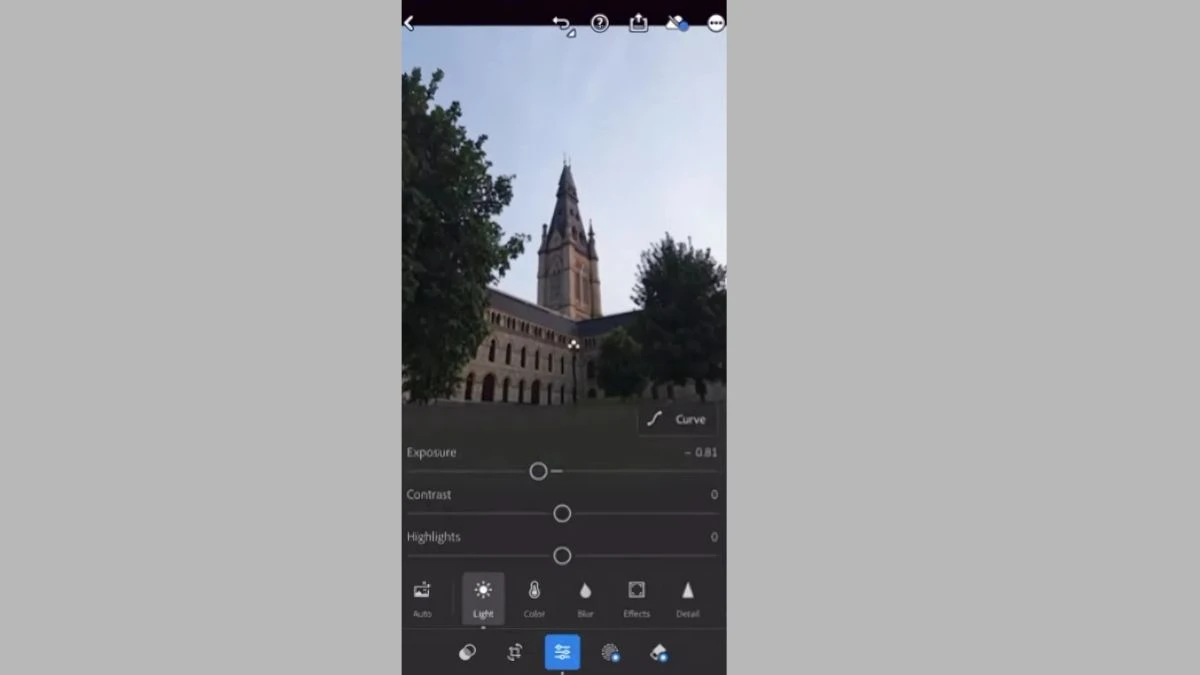
Task: Select the blue edit sliders icon
Action: [x=562, y=652]
